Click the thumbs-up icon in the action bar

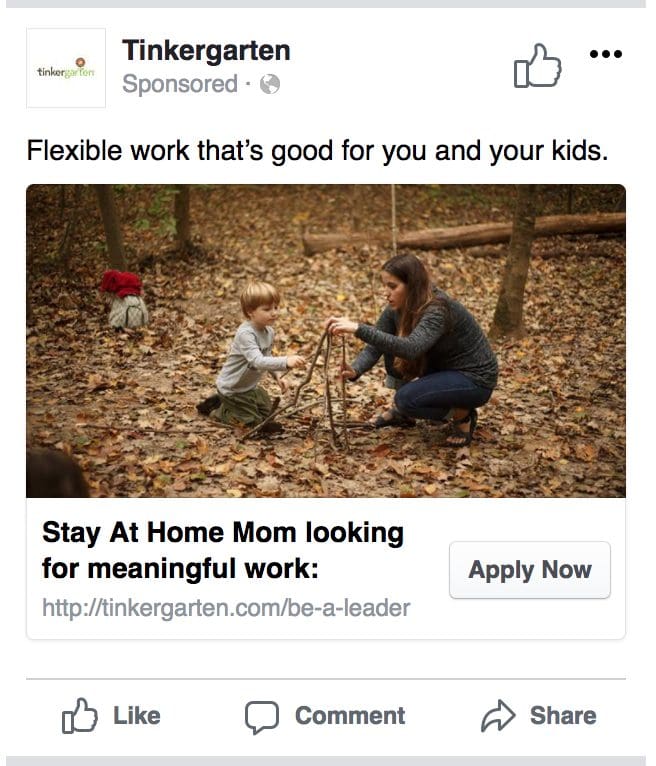click(x=78, y=716)
